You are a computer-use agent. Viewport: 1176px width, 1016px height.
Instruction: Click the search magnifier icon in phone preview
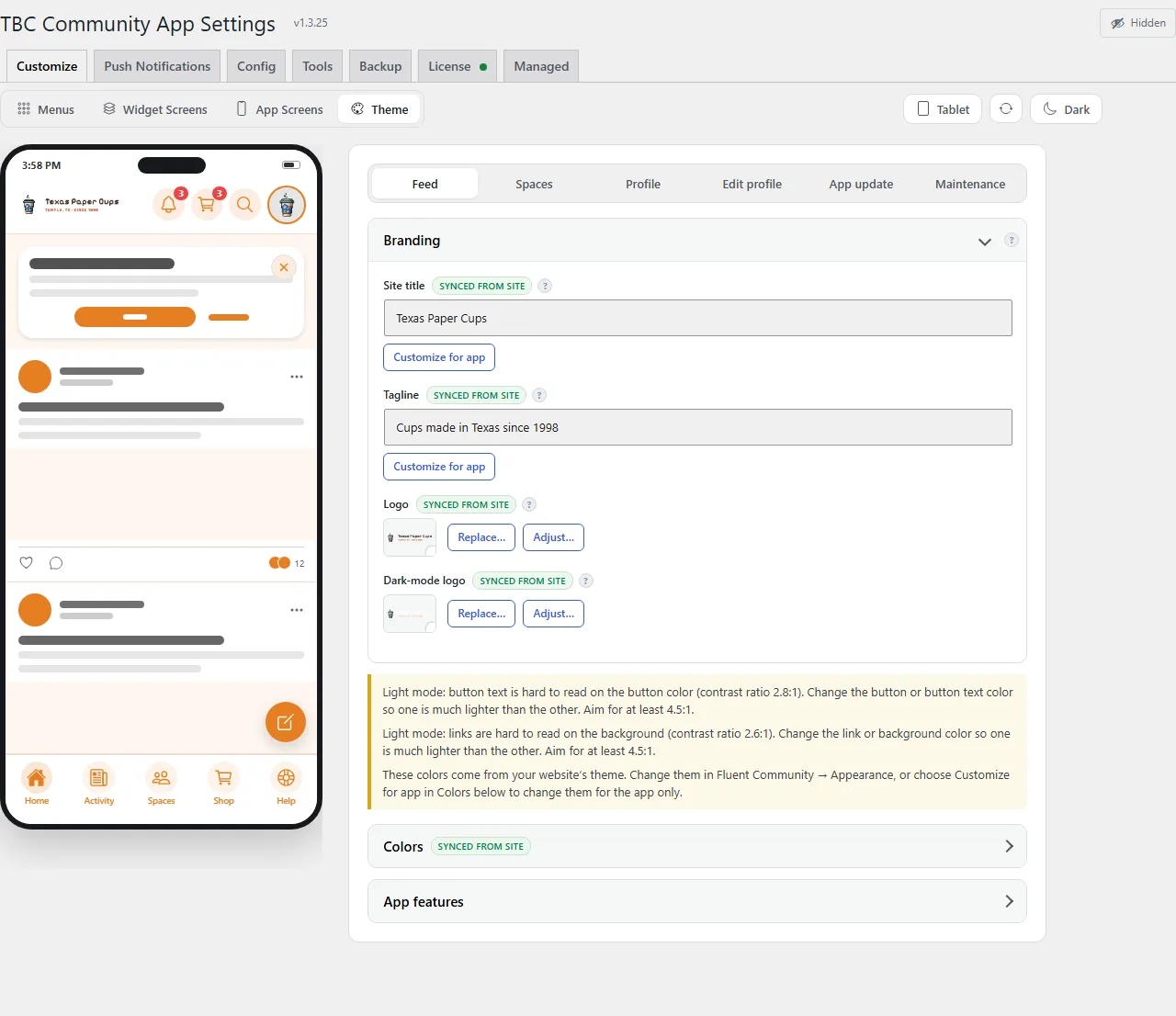click(x=245, y=205)
